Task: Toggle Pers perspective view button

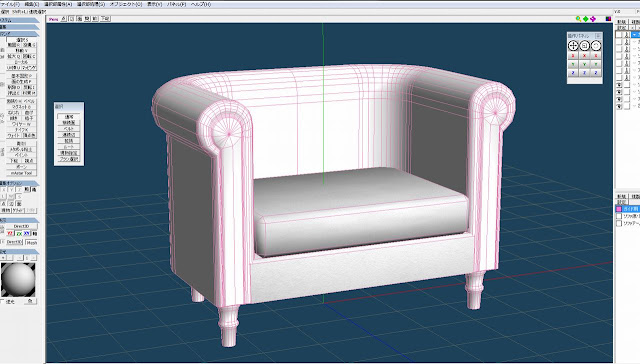Action: [x=53, y=19]
